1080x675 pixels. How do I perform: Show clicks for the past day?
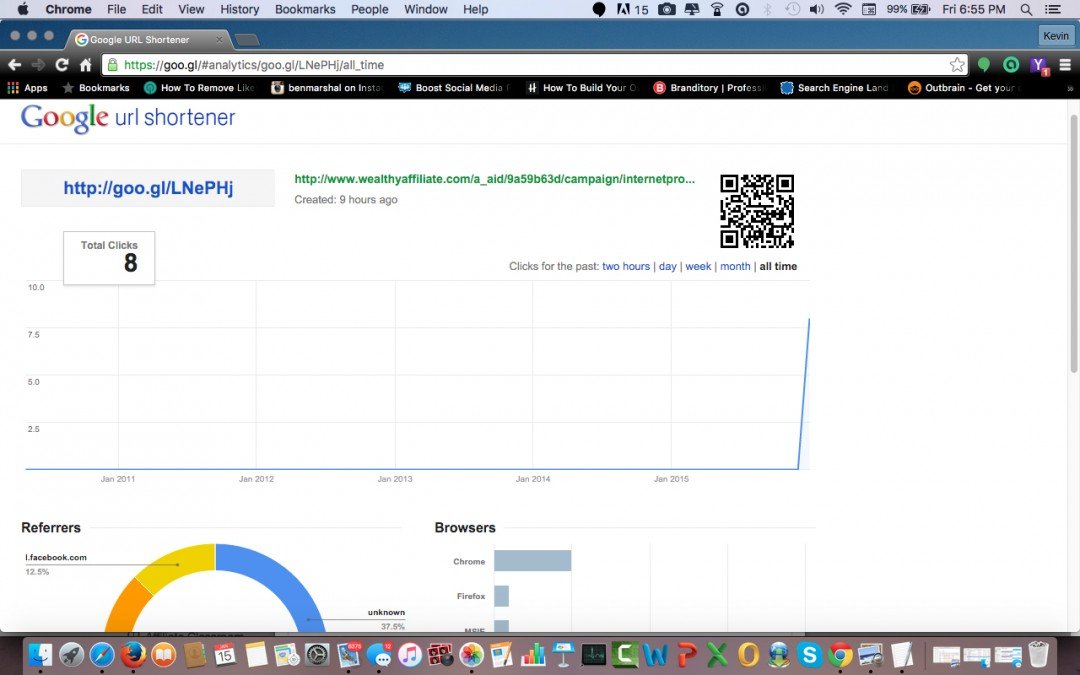coord(667,267)
